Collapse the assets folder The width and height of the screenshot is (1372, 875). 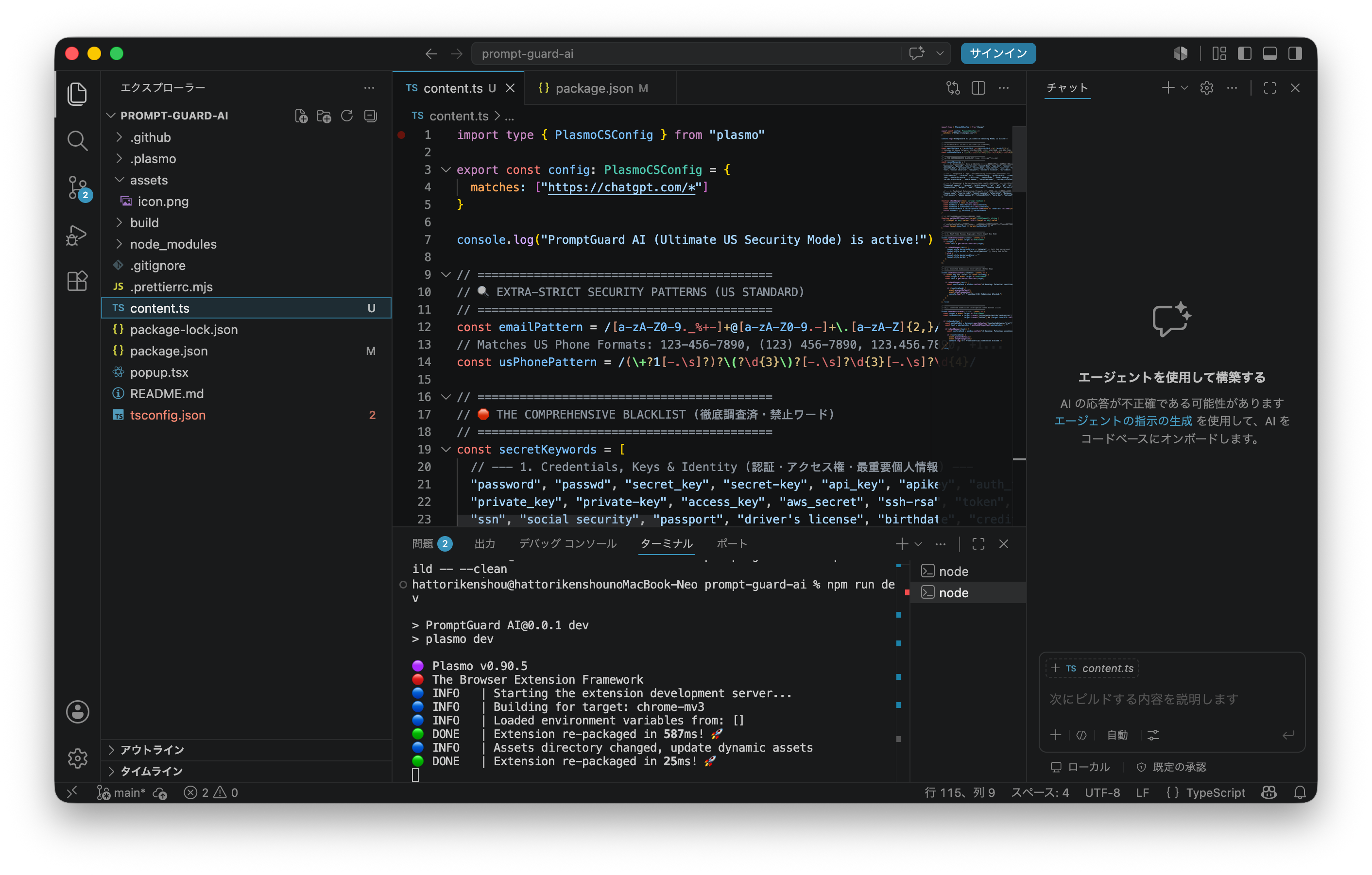pos(246,181)
